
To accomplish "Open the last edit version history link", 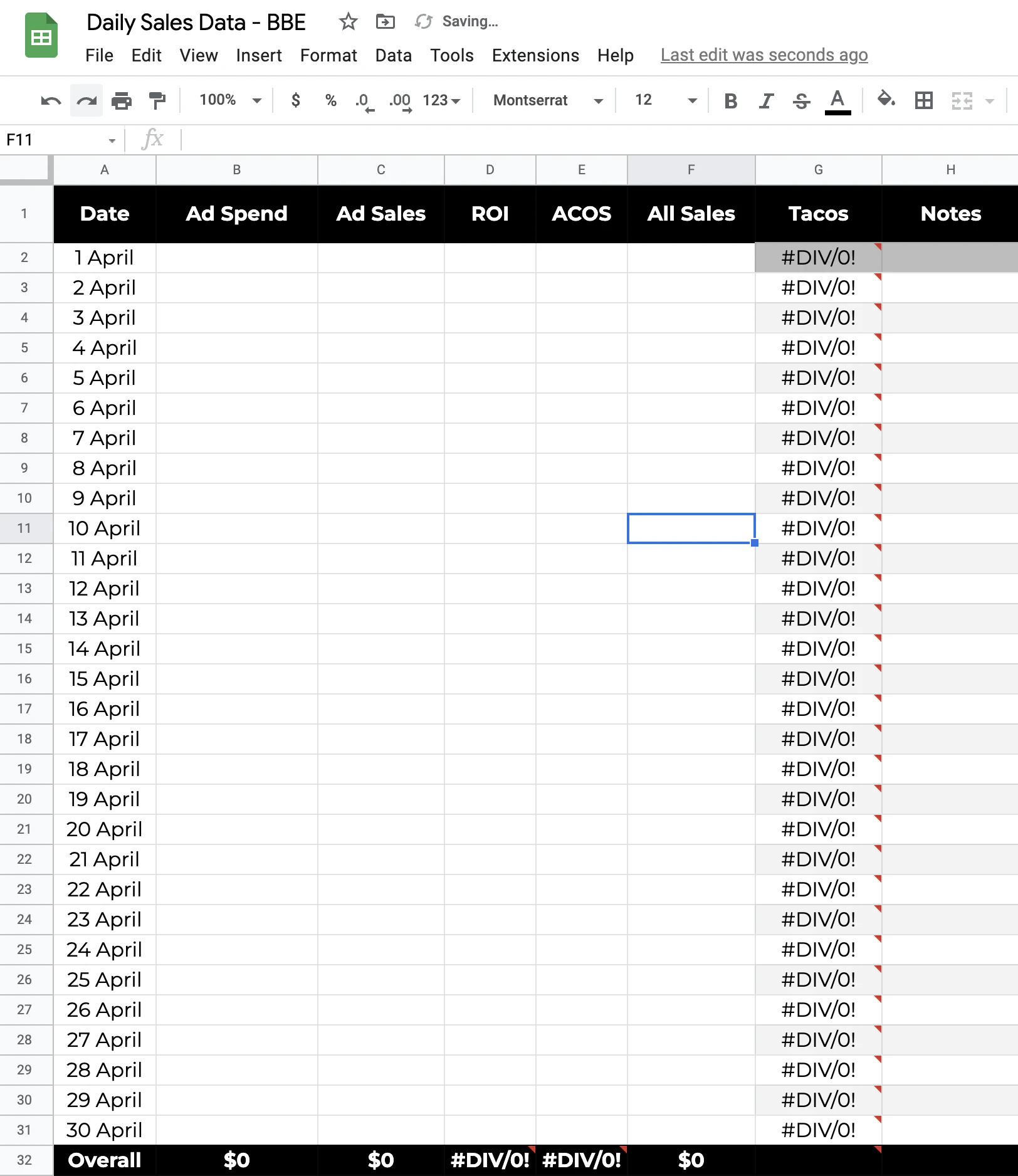I will [x=763, y=55].
